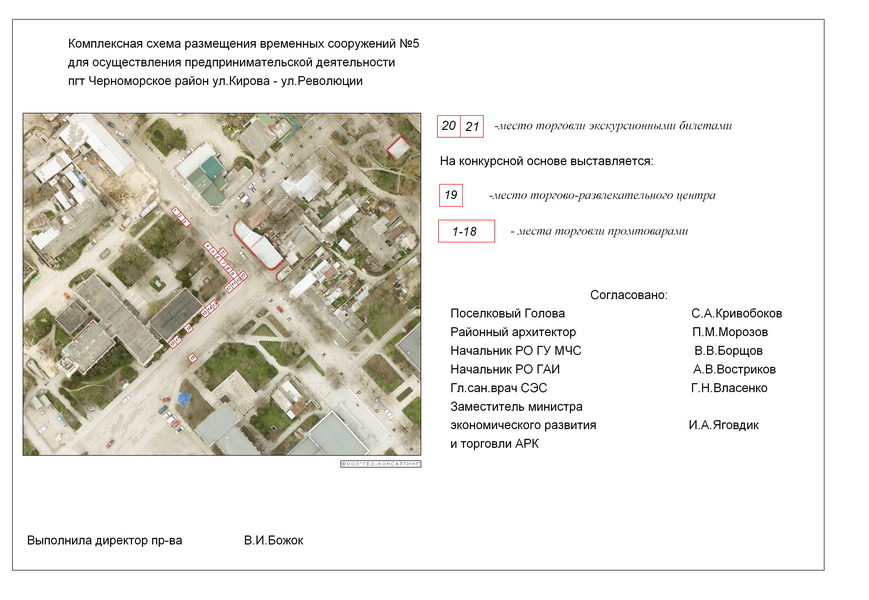Click the blue tent on the aerial map
Viewport: 869px width, 600px height.
(x=184, y=399)
